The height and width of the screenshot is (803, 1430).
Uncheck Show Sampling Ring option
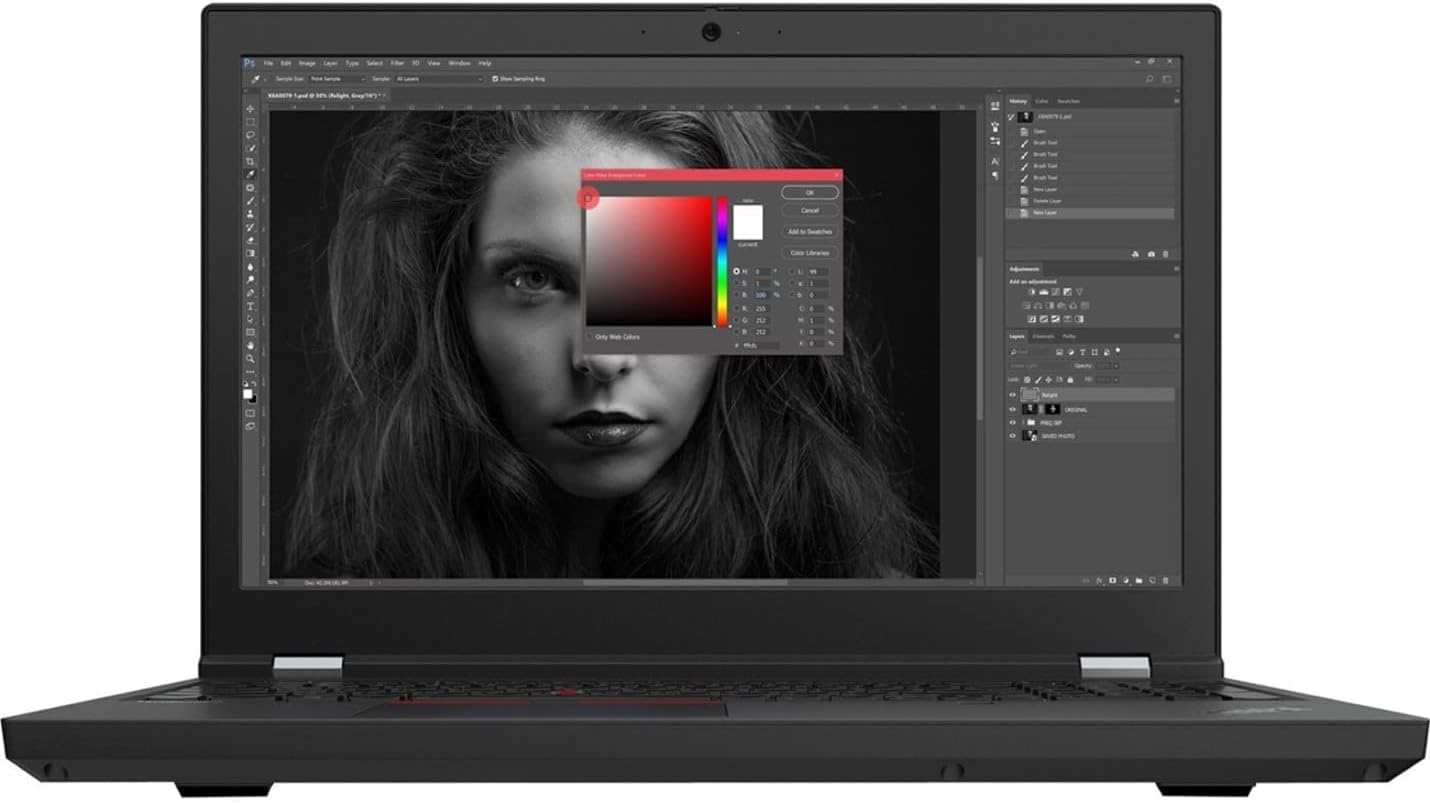point(495,79)
